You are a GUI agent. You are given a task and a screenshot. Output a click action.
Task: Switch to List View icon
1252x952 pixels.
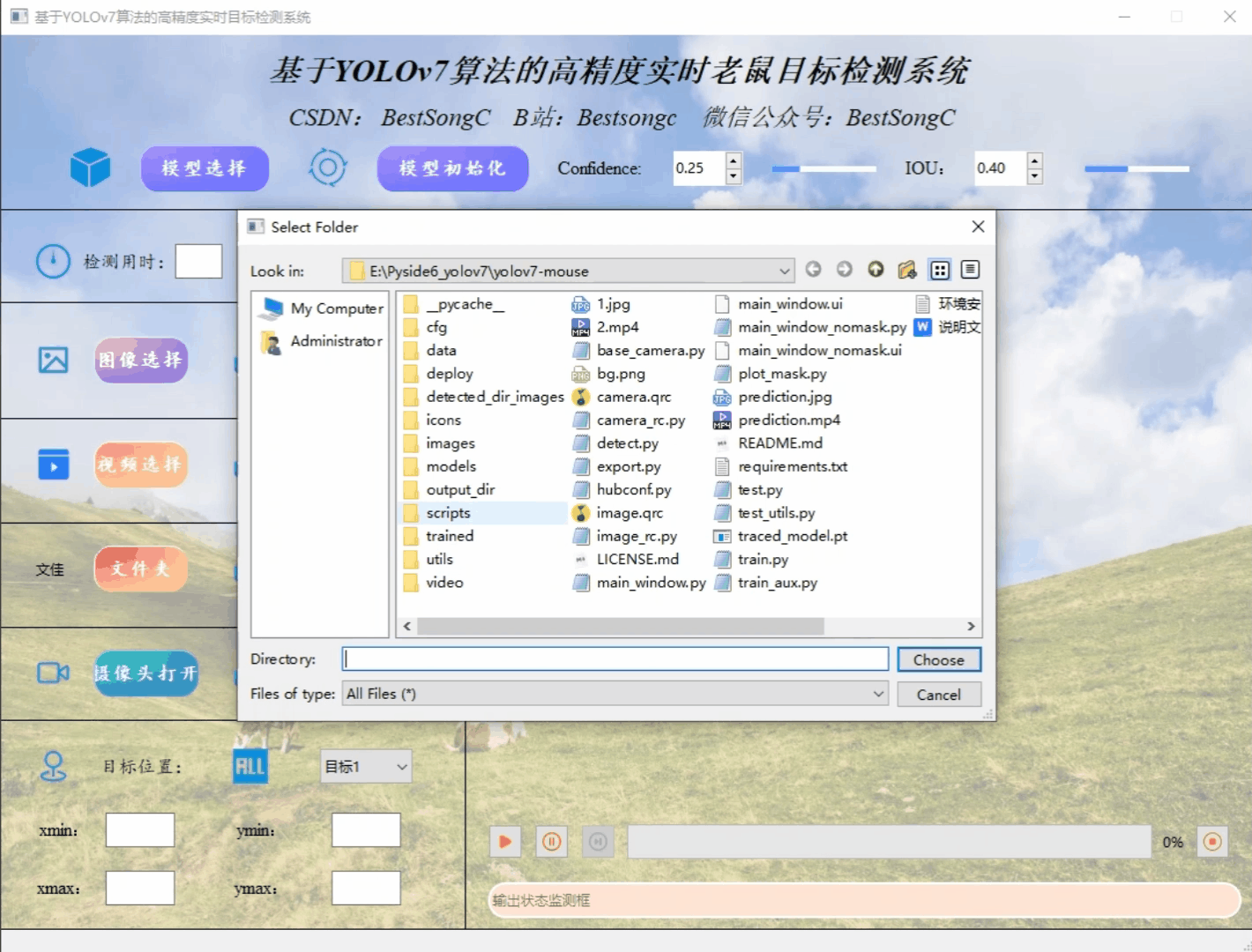pyautogui.click(x=940, y=270)
